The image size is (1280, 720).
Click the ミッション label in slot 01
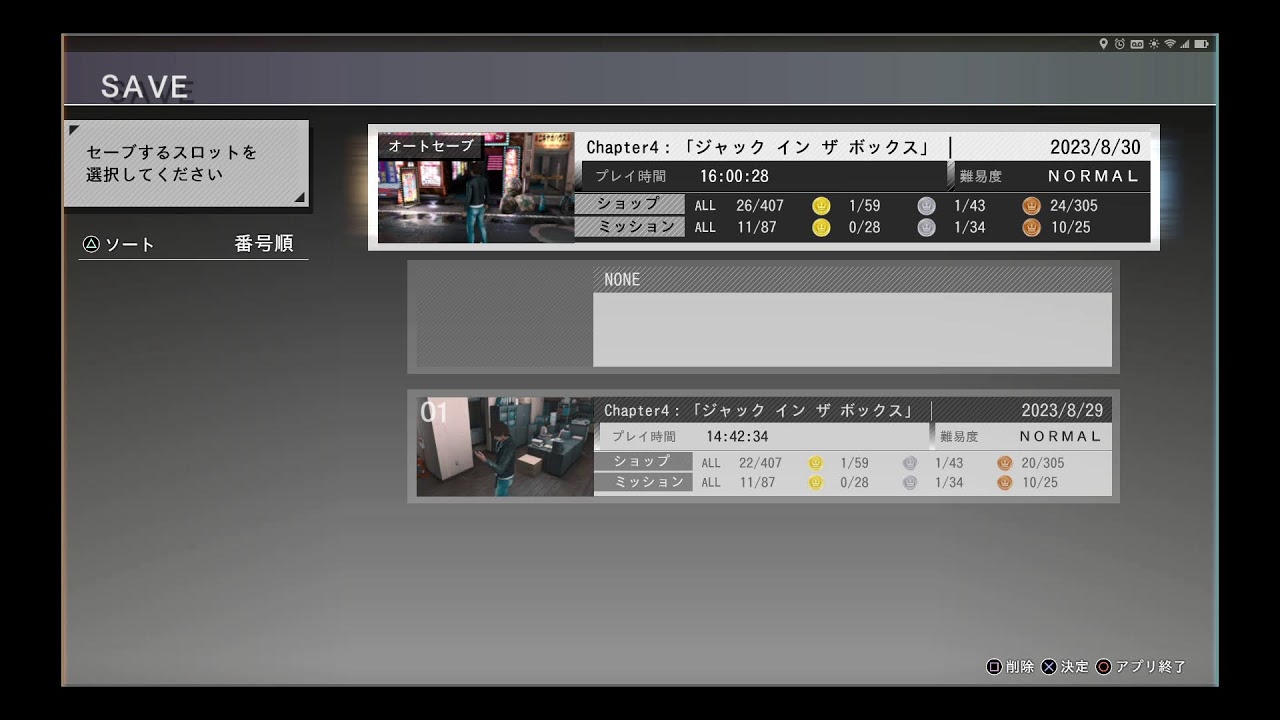coord(643,482)
